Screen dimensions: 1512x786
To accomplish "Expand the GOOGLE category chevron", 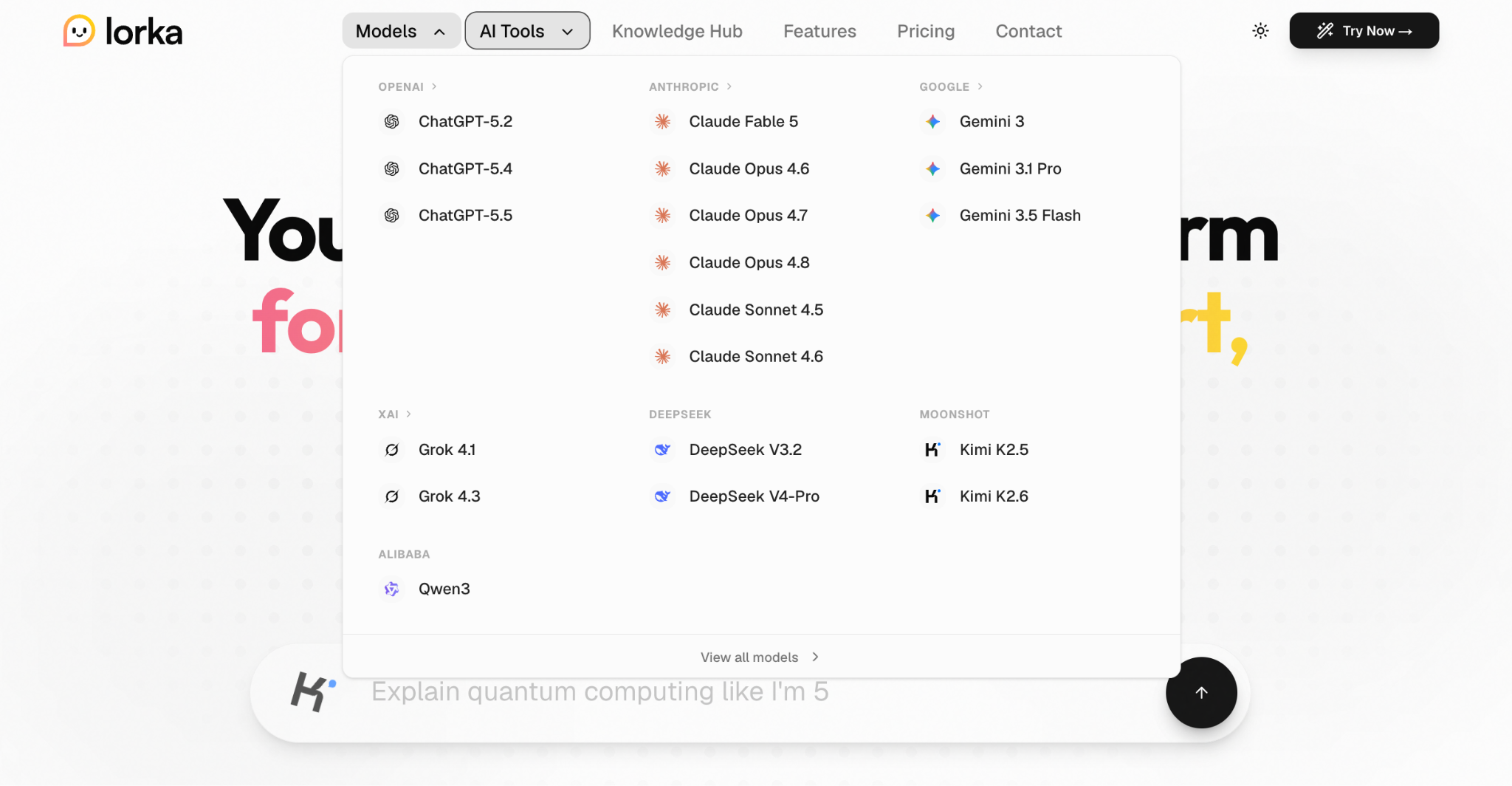I will coord(980,86).
